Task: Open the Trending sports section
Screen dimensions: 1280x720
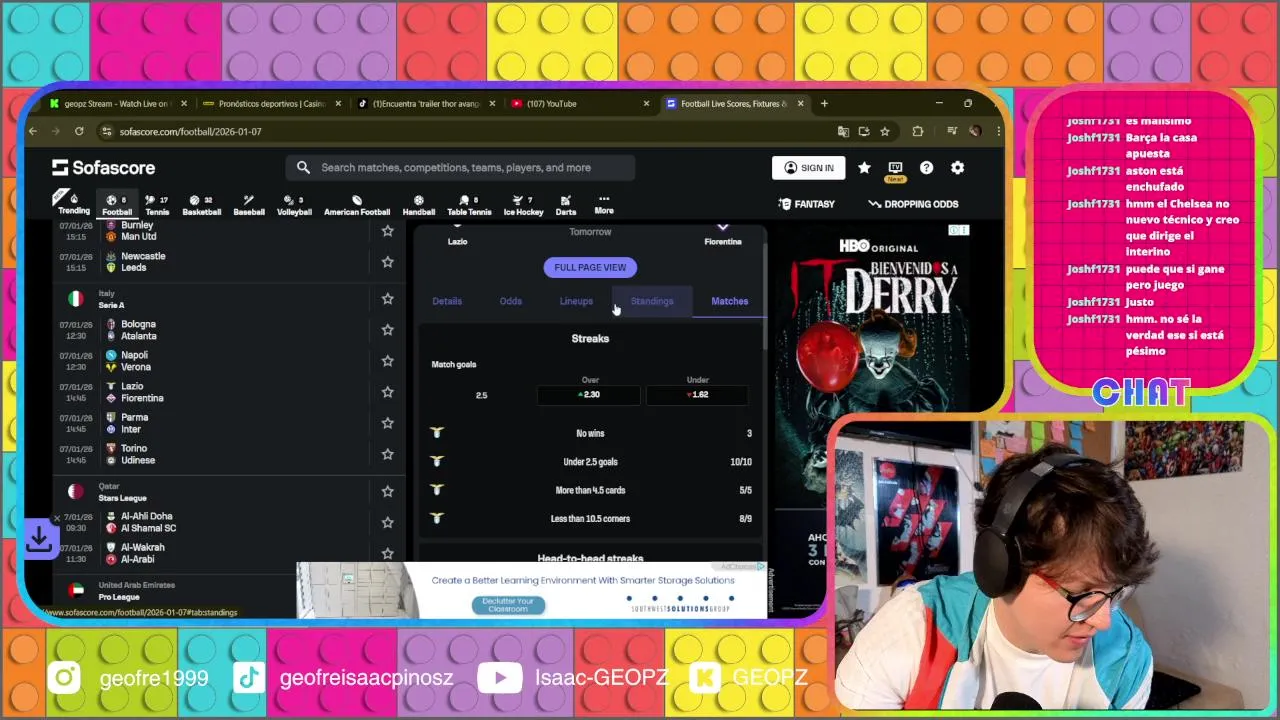Action: 73,204
